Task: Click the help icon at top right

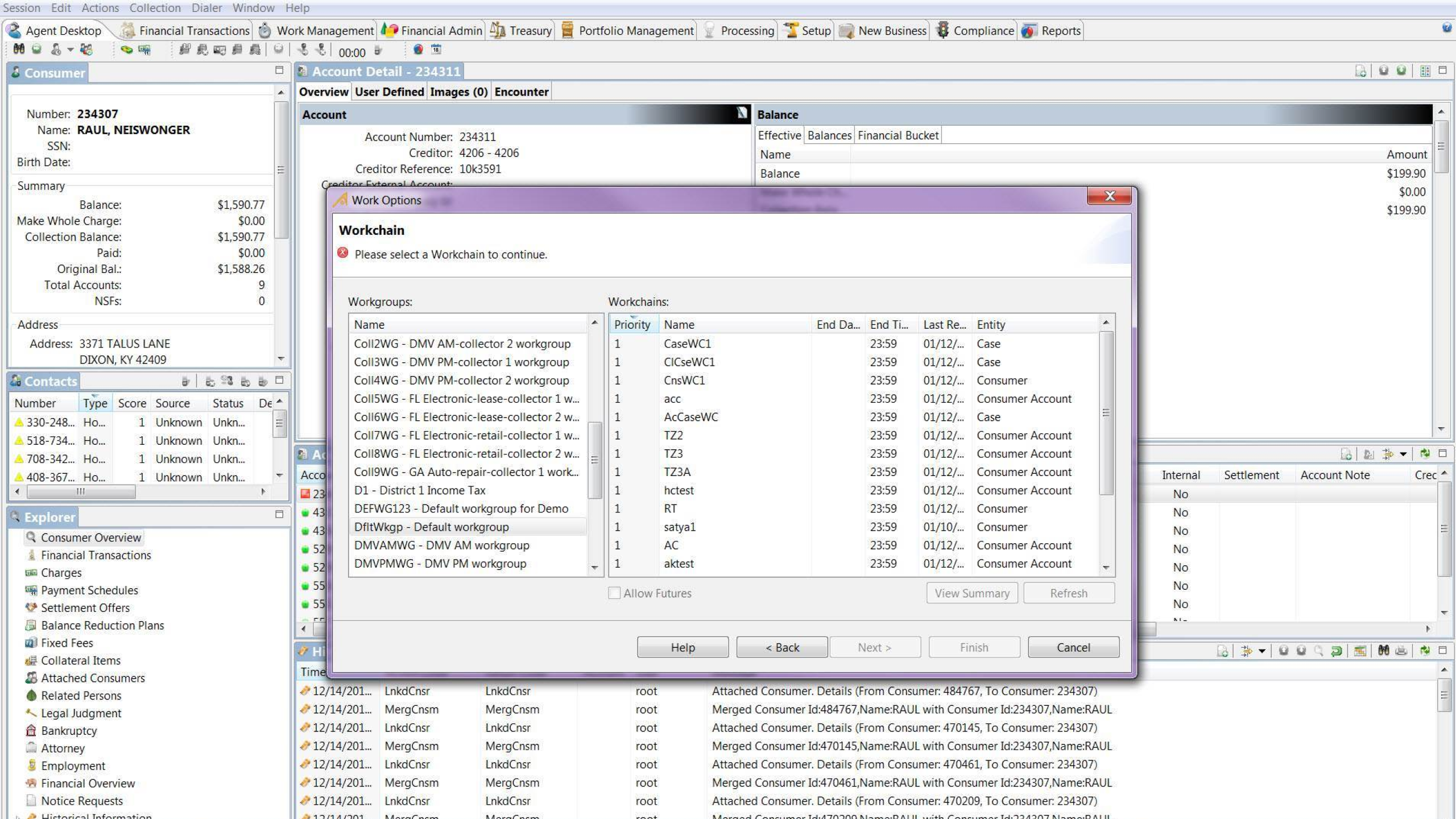Action: pyautogui.click(x=1446, y=28)
